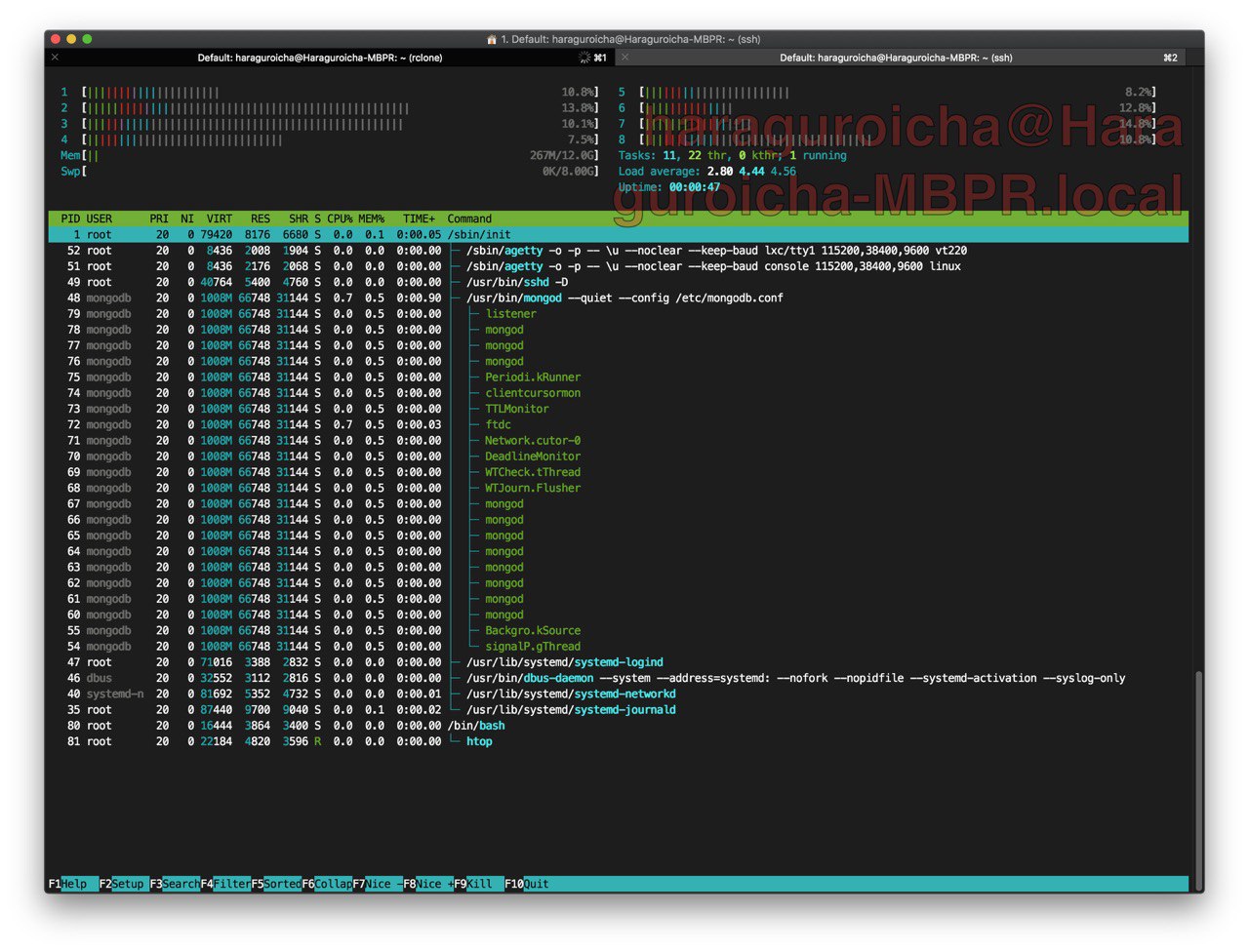This screenshot has width=1249, height=952.
Task: Select the /sbin/init process row
Action: pos(619,234)
